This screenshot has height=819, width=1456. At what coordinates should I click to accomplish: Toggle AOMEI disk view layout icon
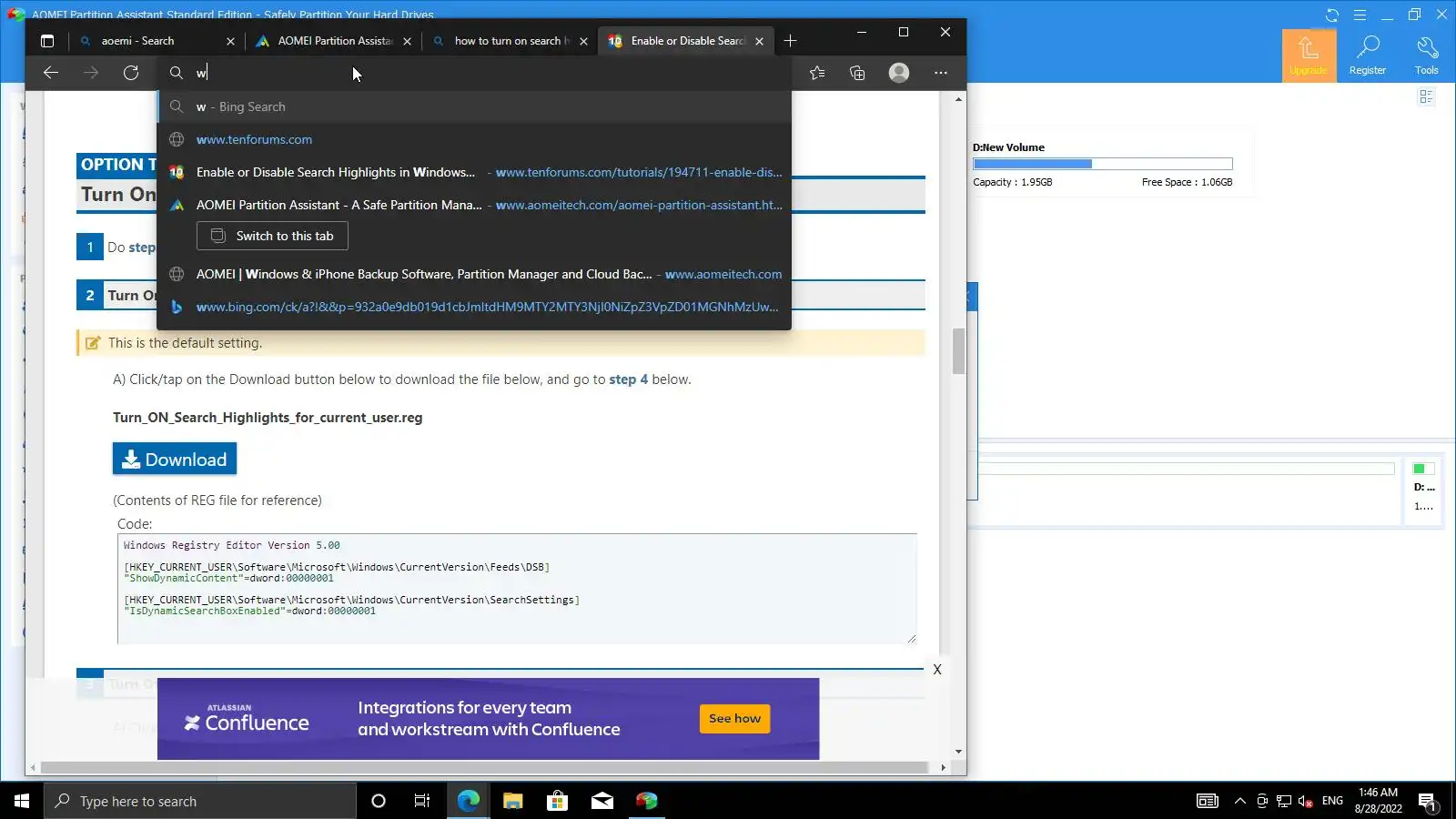pyautogui.click(x=1426, y=96)
